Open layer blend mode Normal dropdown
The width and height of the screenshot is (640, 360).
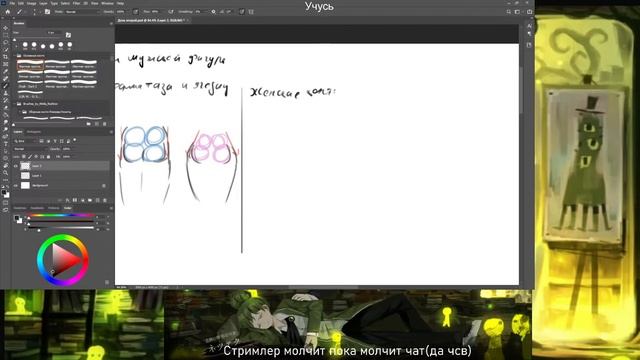coord(31,149)
